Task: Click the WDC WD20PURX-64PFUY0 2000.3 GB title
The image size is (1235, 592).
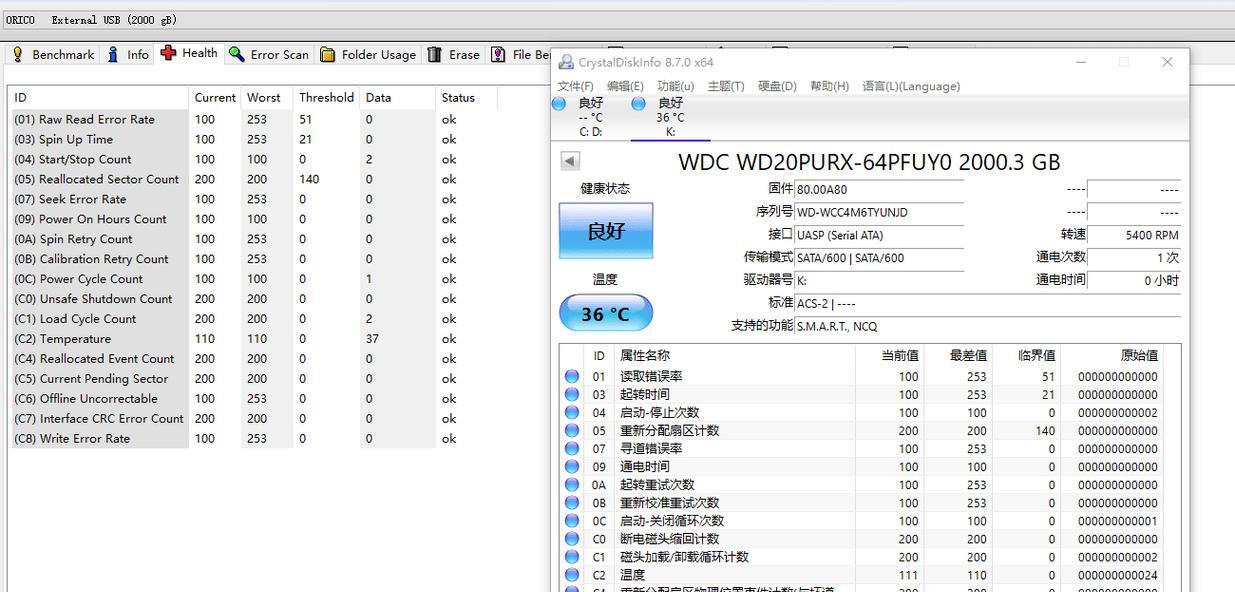Action: click(869, 162)
